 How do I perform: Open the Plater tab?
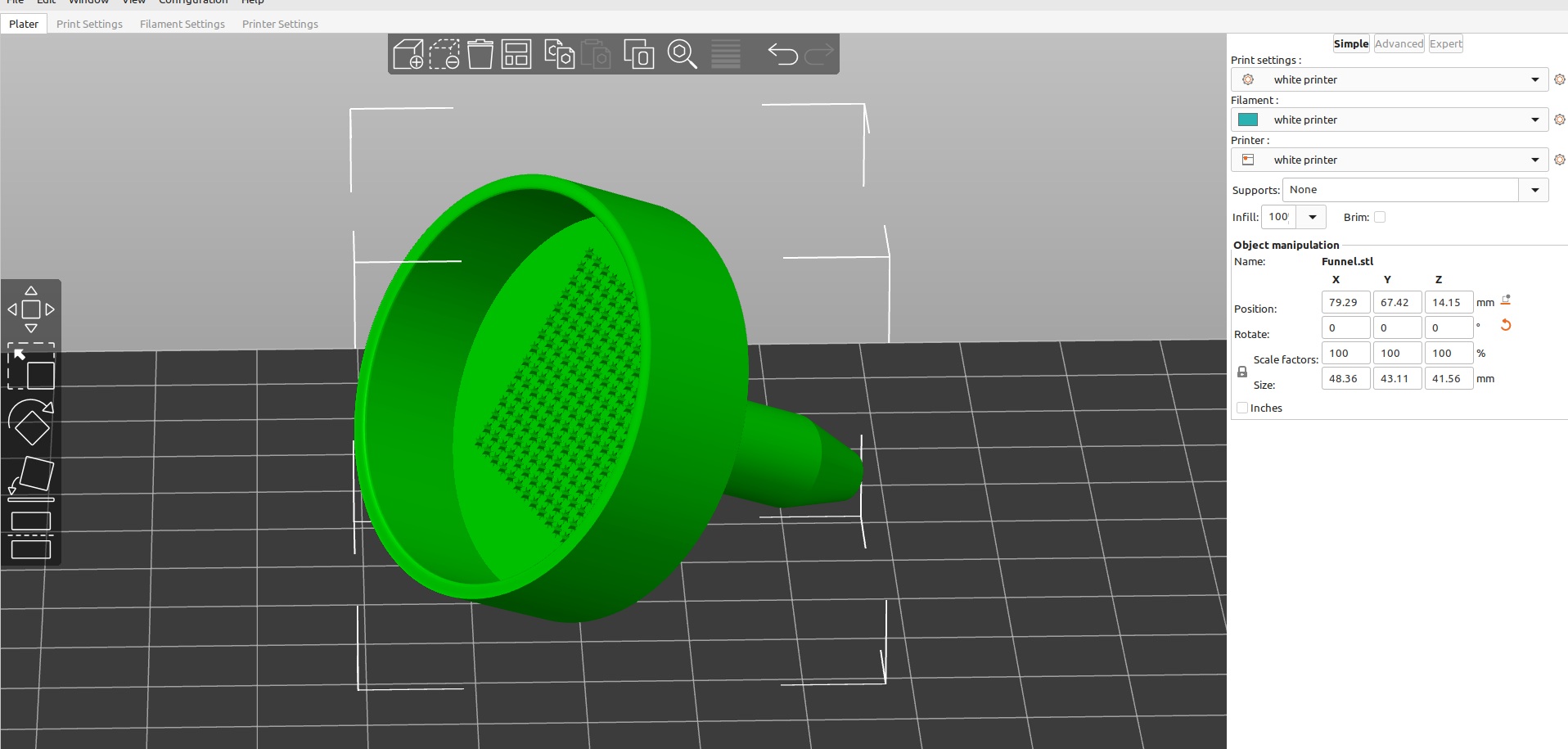(24, 24)
